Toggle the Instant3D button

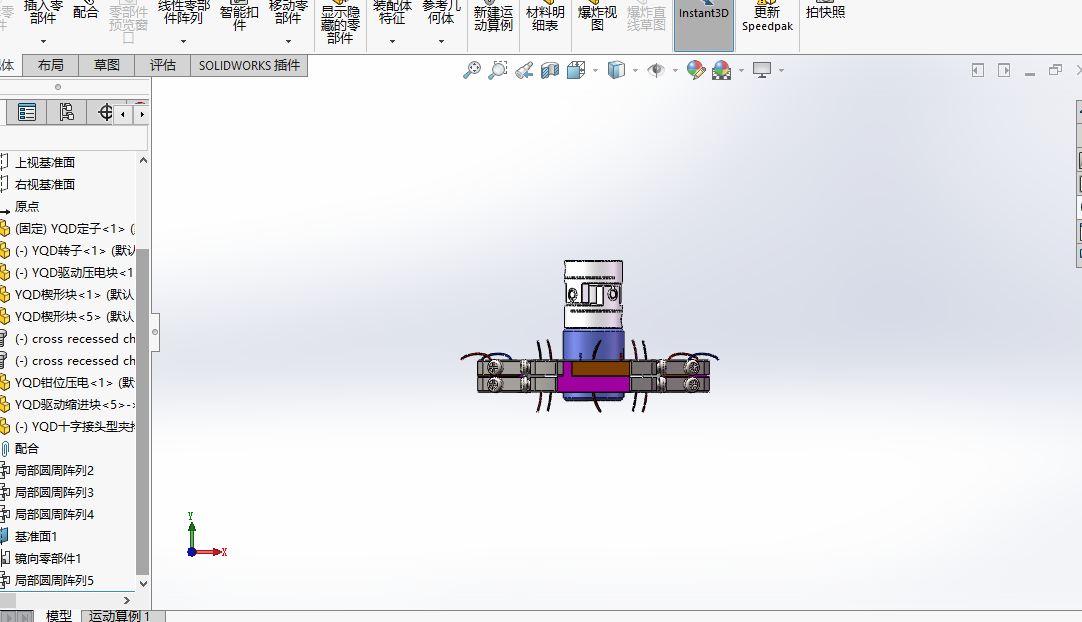(x=704, y=25)
